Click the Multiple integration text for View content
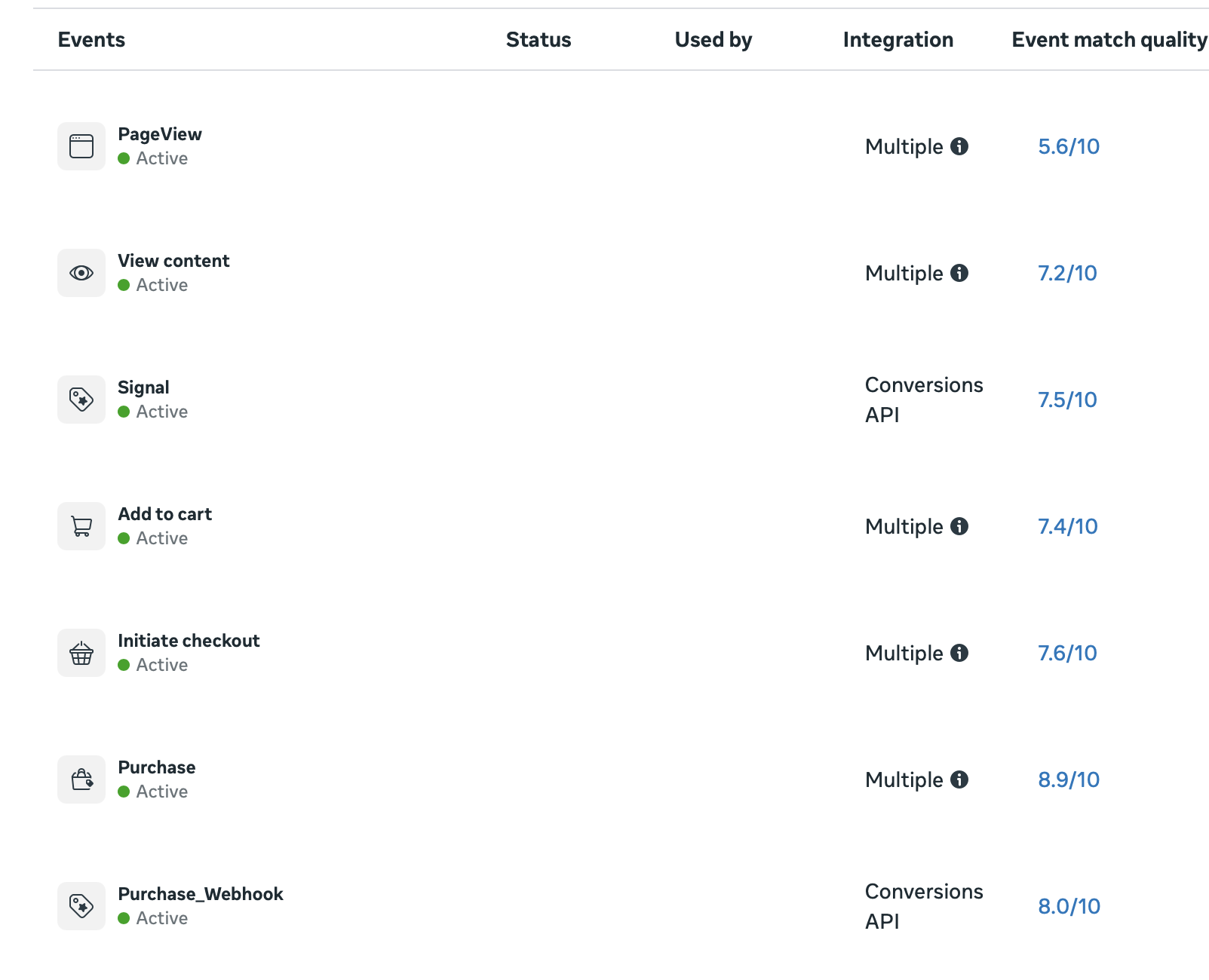Screen dimensions: 1209x980 (x=904, y=274)
